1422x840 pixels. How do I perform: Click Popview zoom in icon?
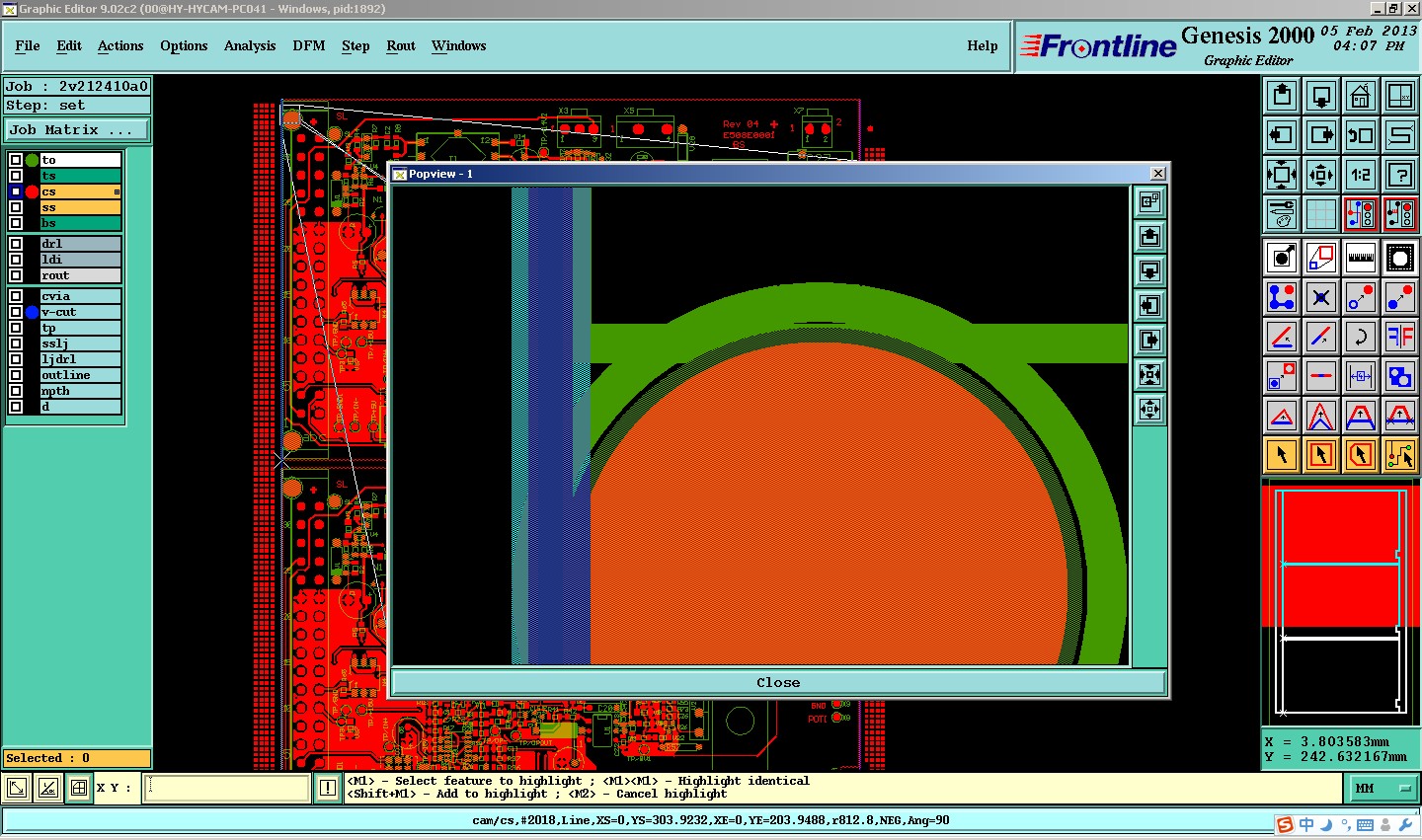click(x=1149, y=375)
